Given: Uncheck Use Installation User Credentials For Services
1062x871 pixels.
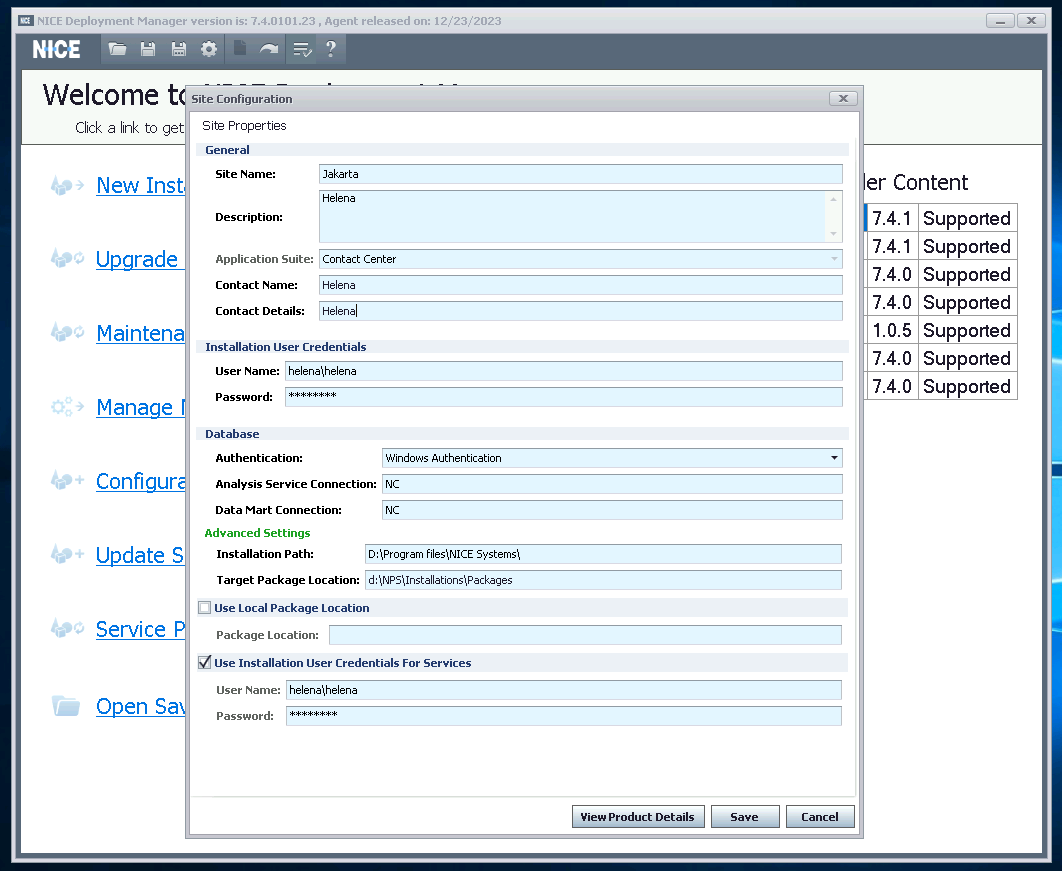Looking at the screenshot, I should (205, 662).
